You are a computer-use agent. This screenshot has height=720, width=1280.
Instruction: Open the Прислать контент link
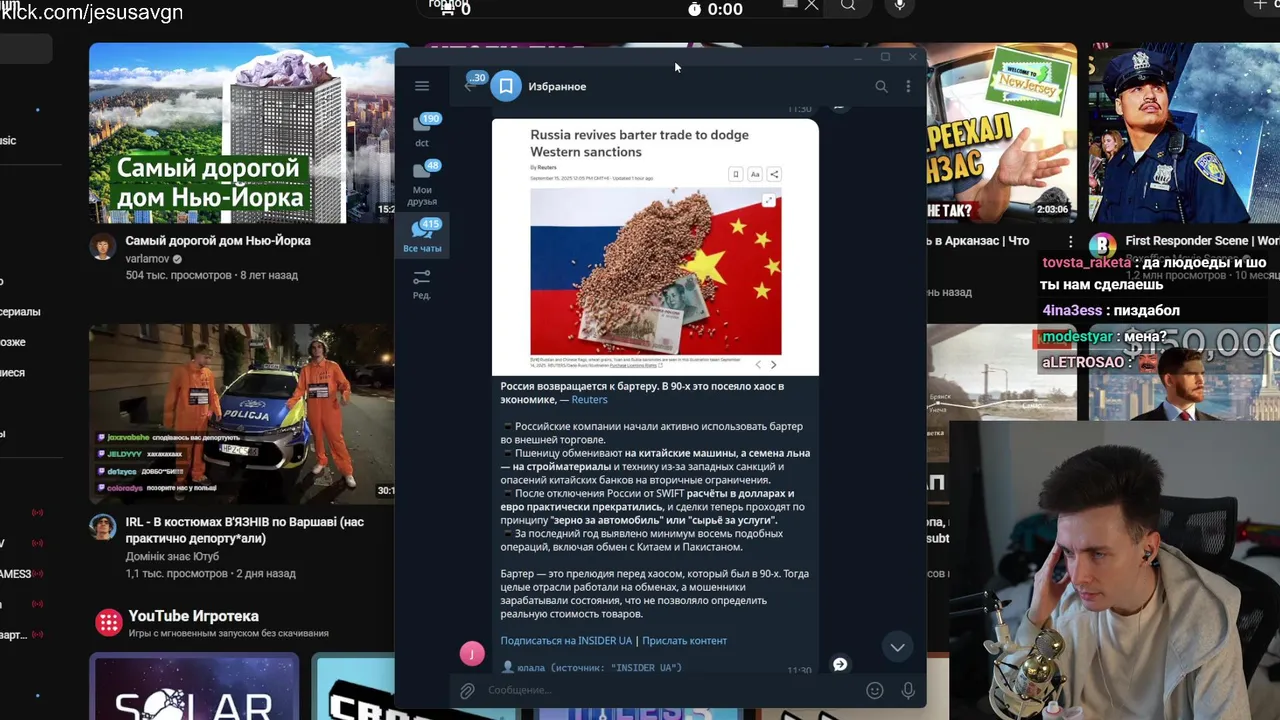pyautogui.click(x=684, y=641)
